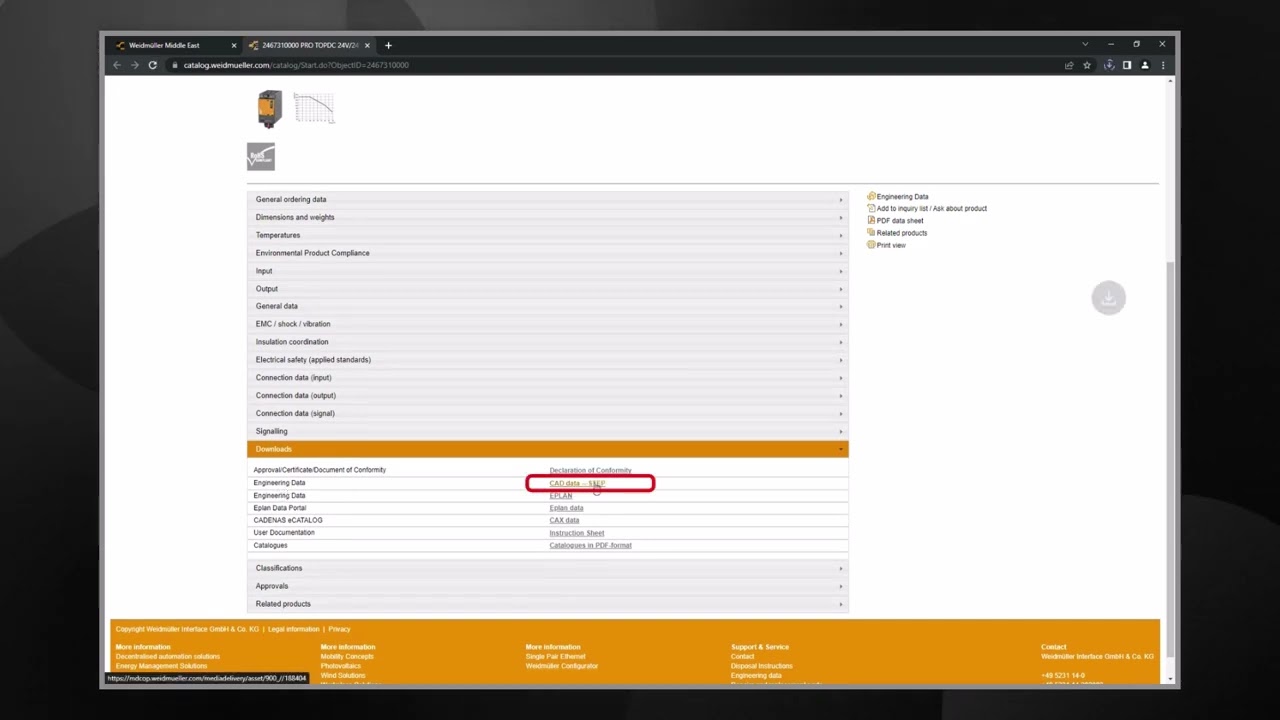Open the Catalogues in PDF-format link
Viewport: 1280px width, 720px height.
click(x=590, y=545)
